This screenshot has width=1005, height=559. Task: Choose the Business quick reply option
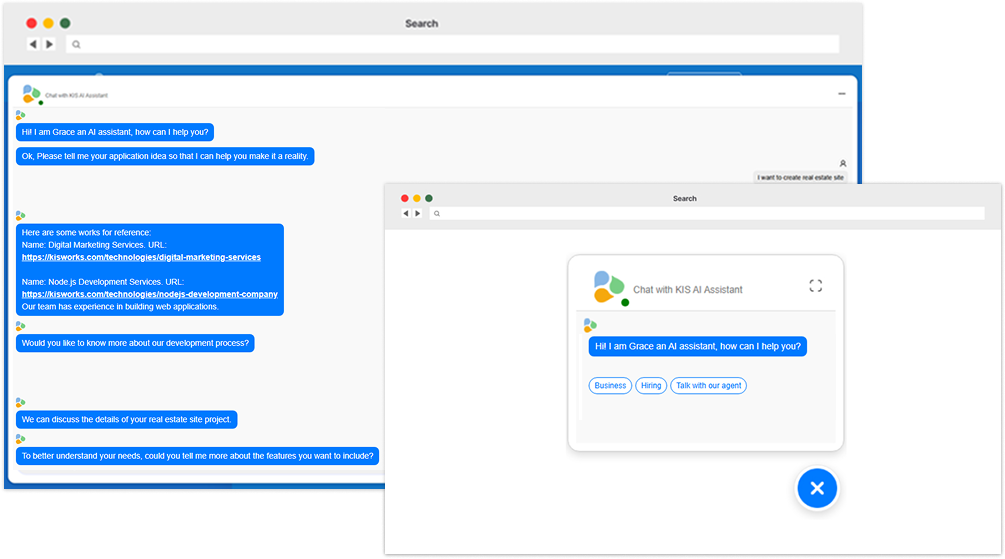tap(610, 385)
